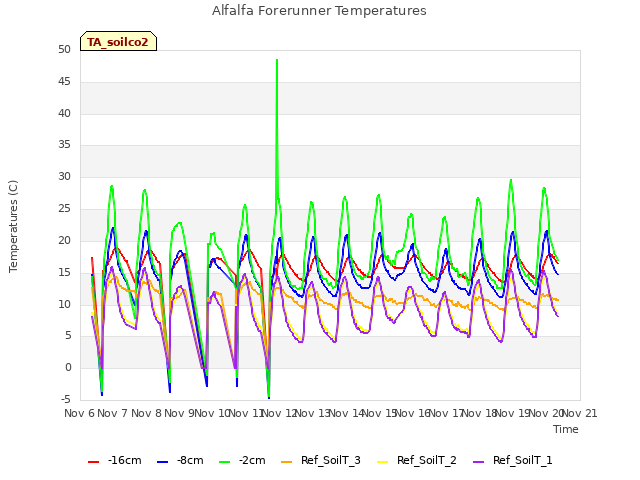Click the green spike peak near 48
The width and height of the screenshot is (640, 480).
pyautogui.click(x=277, y=60)
